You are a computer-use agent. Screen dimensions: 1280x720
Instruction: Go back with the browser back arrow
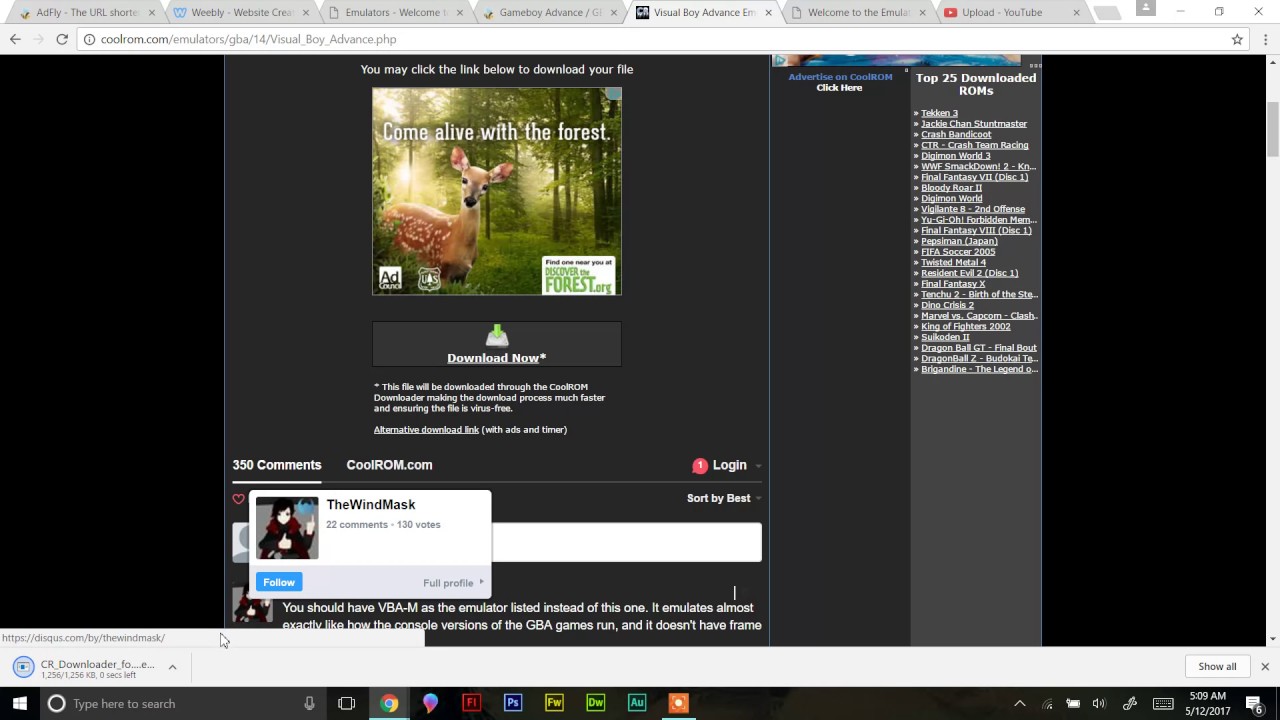(15, 39)
